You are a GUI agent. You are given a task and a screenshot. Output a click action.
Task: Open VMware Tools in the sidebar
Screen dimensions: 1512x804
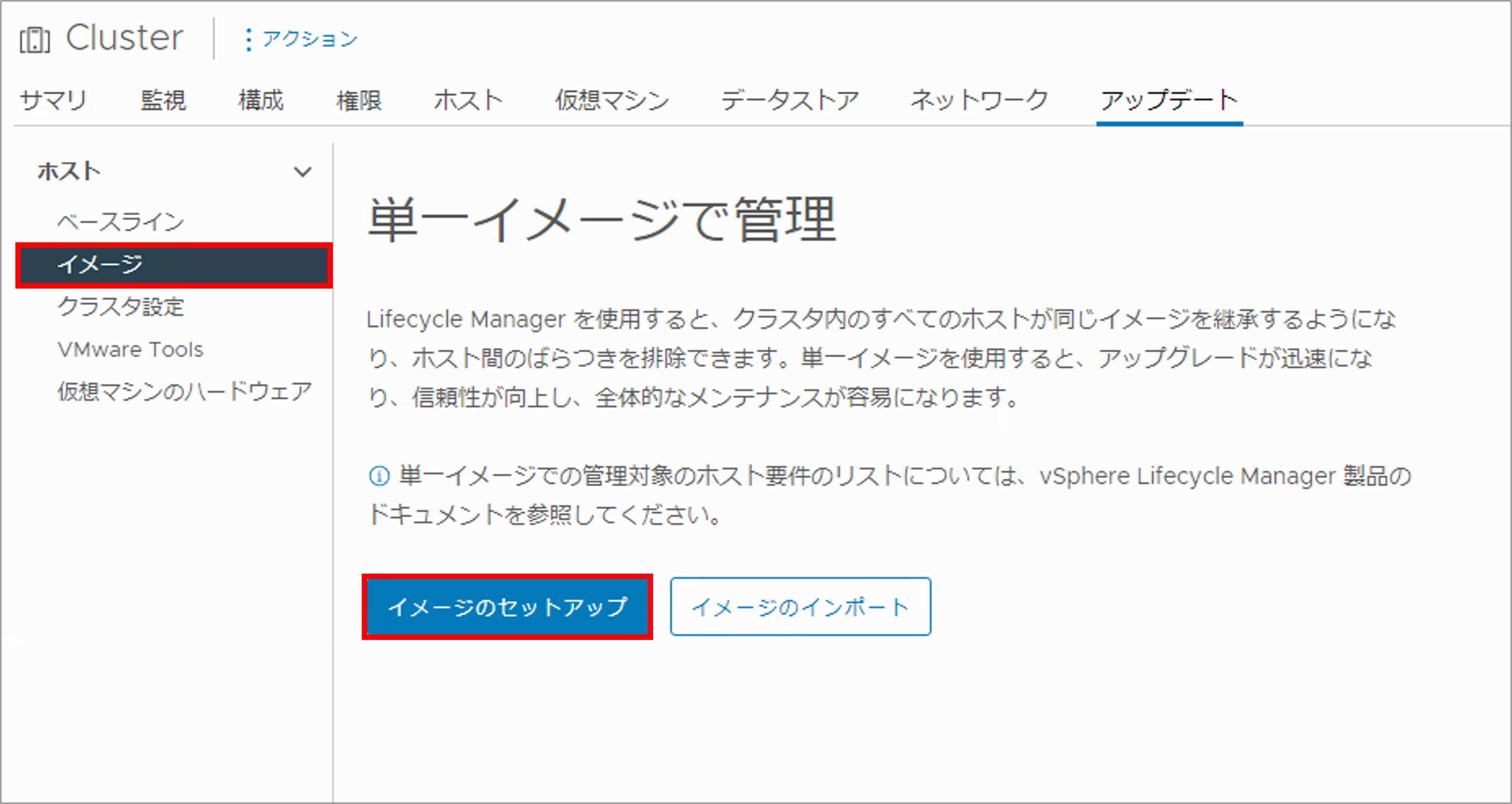point(130,350)
